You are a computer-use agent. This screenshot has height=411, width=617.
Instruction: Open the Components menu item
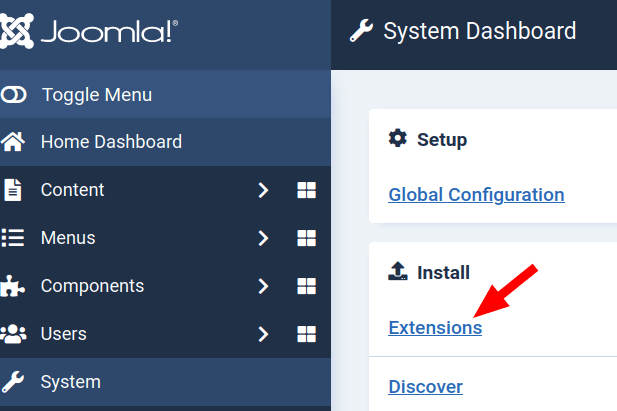tap(92, 286)
